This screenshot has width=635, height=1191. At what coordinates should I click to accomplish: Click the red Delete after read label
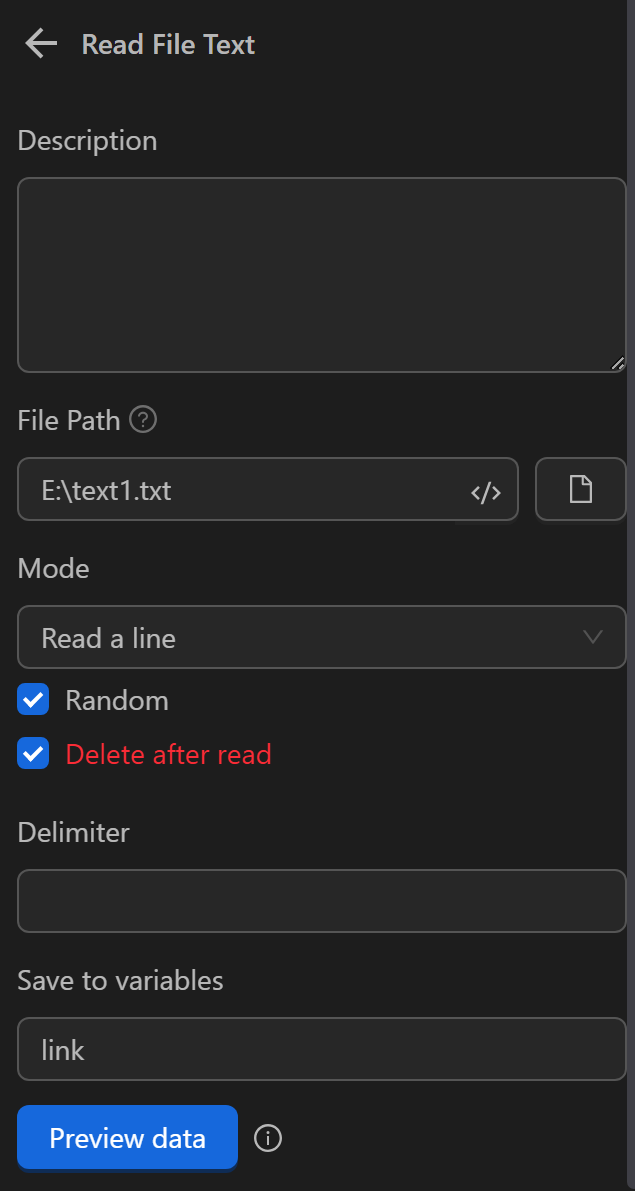tap(168, 754)
